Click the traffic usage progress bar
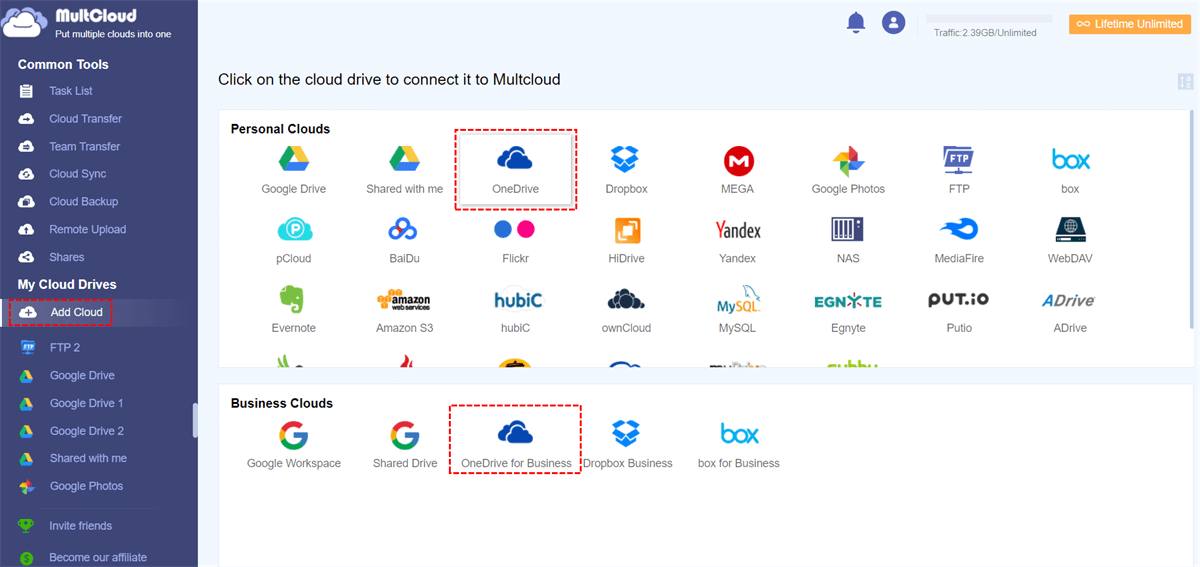1200x567 pixels. [x=989, y=18]
